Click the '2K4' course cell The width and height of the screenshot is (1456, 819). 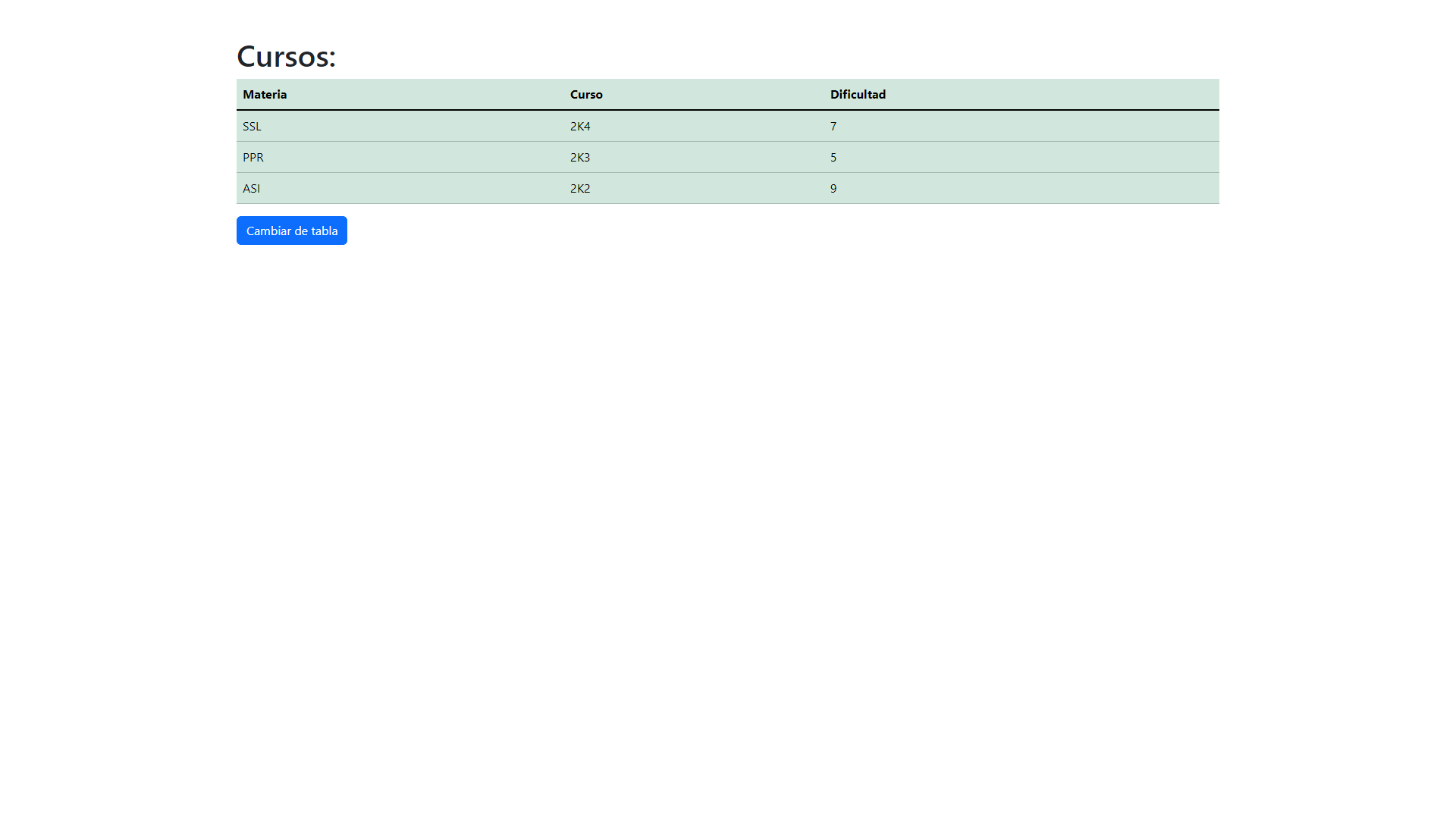pos(694,126)
